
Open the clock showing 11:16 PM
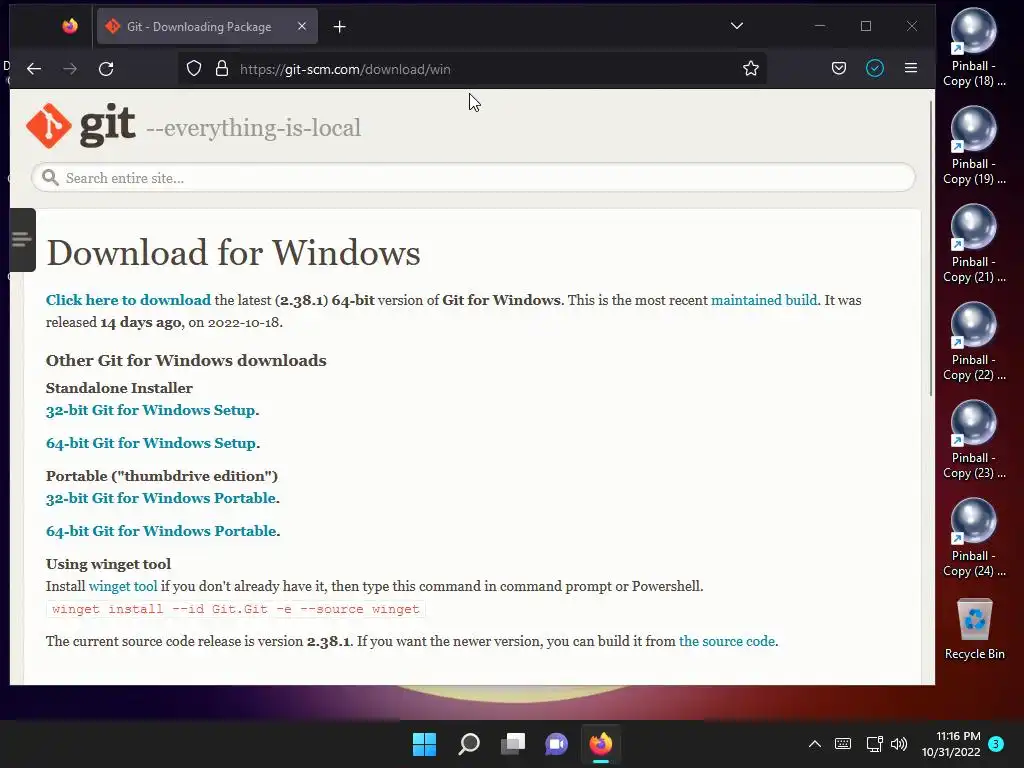[951, 744]
